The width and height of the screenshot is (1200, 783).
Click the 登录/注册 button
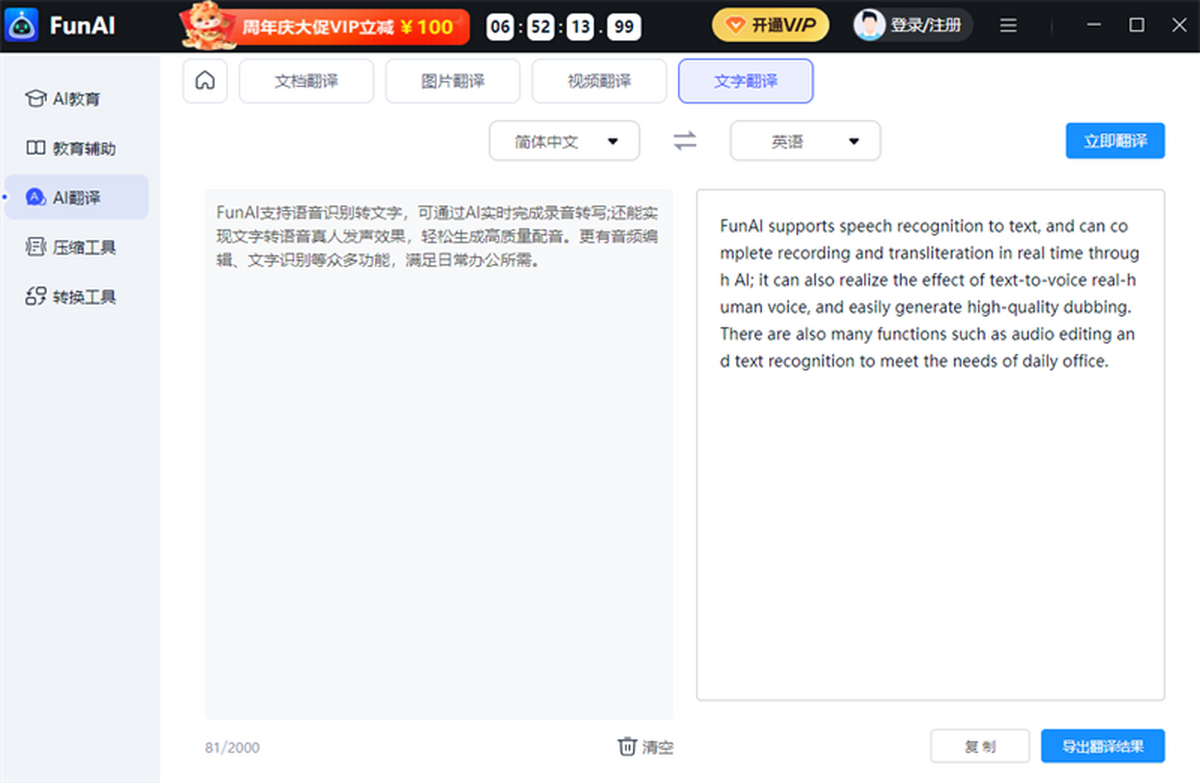(x=913, y=25)
